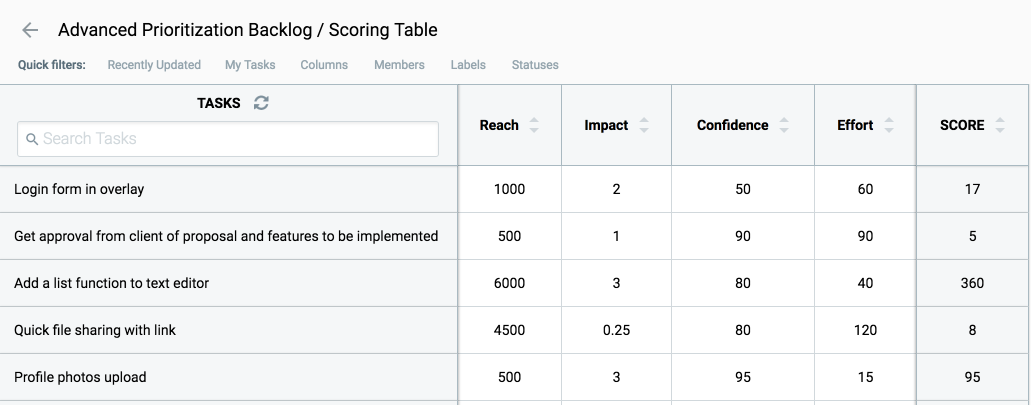This screenshot has width=1031, height=405.
Task: Click the Effort column sort arrows
Action: click(x=889, y=125)
